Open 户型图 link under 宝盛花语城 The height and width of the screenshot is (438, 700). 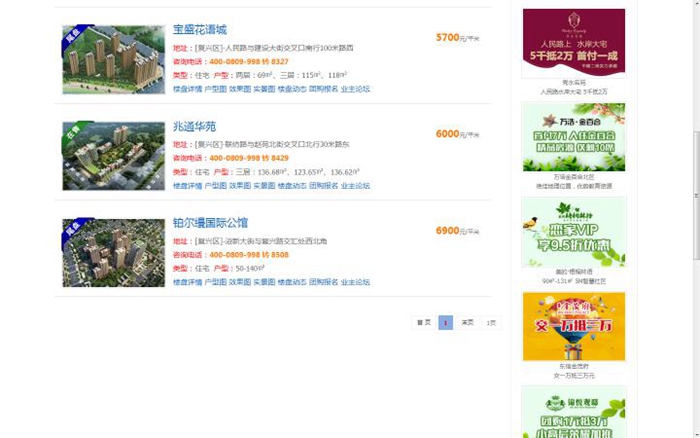[216, 89]
